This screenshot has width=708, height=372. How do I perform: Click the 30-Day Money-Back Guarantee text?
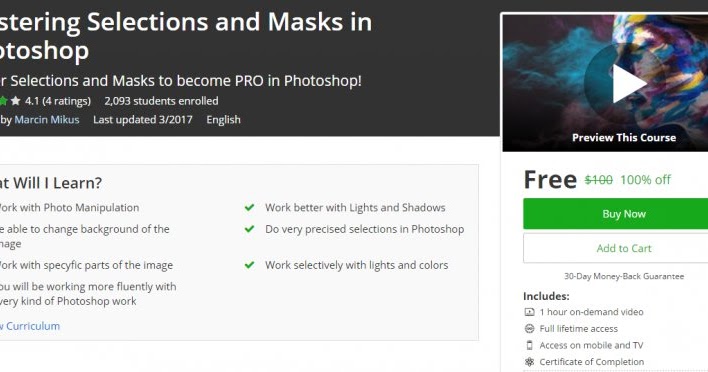624,276
